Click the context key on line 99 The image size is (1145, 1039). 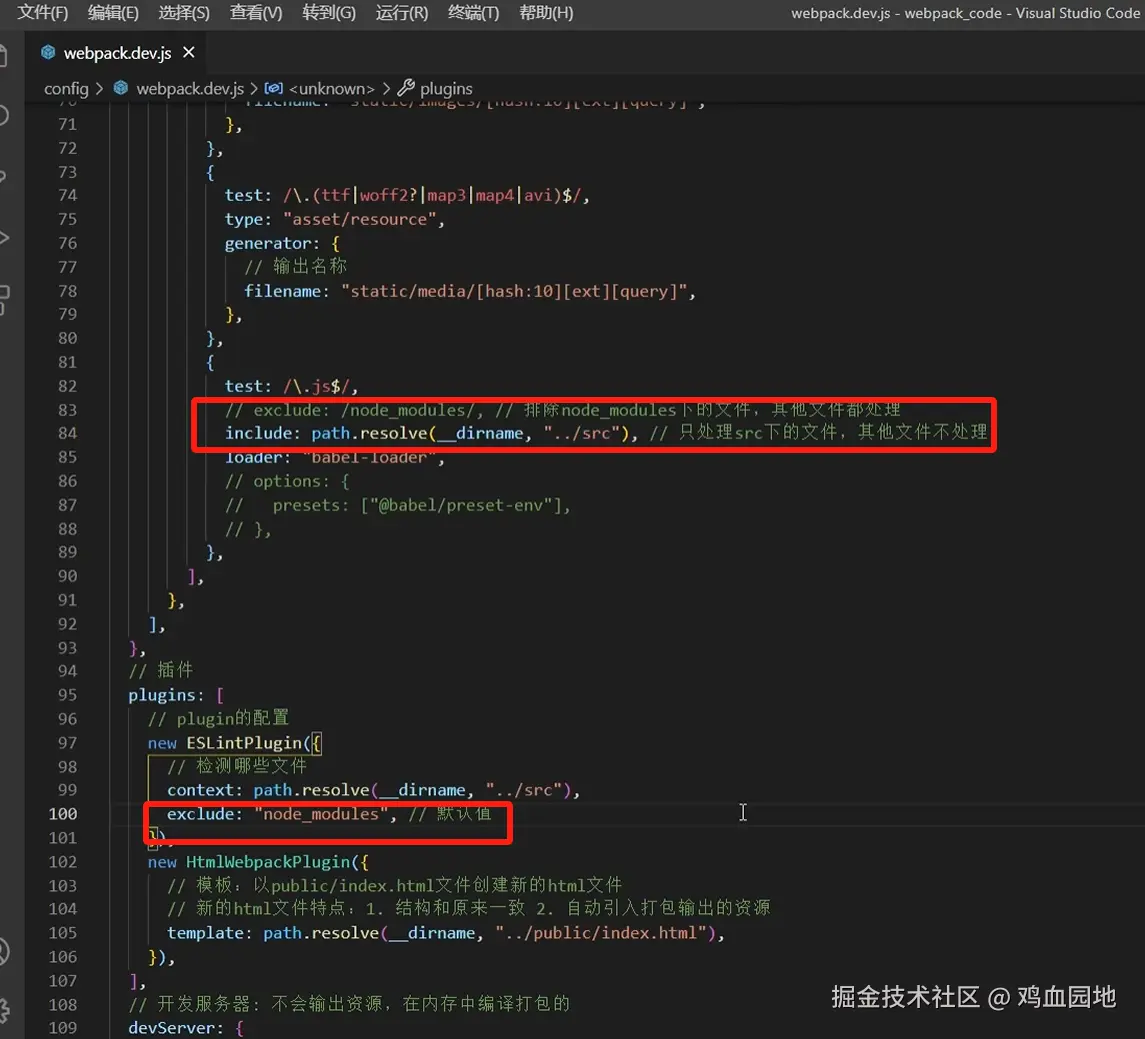point(200,790)
